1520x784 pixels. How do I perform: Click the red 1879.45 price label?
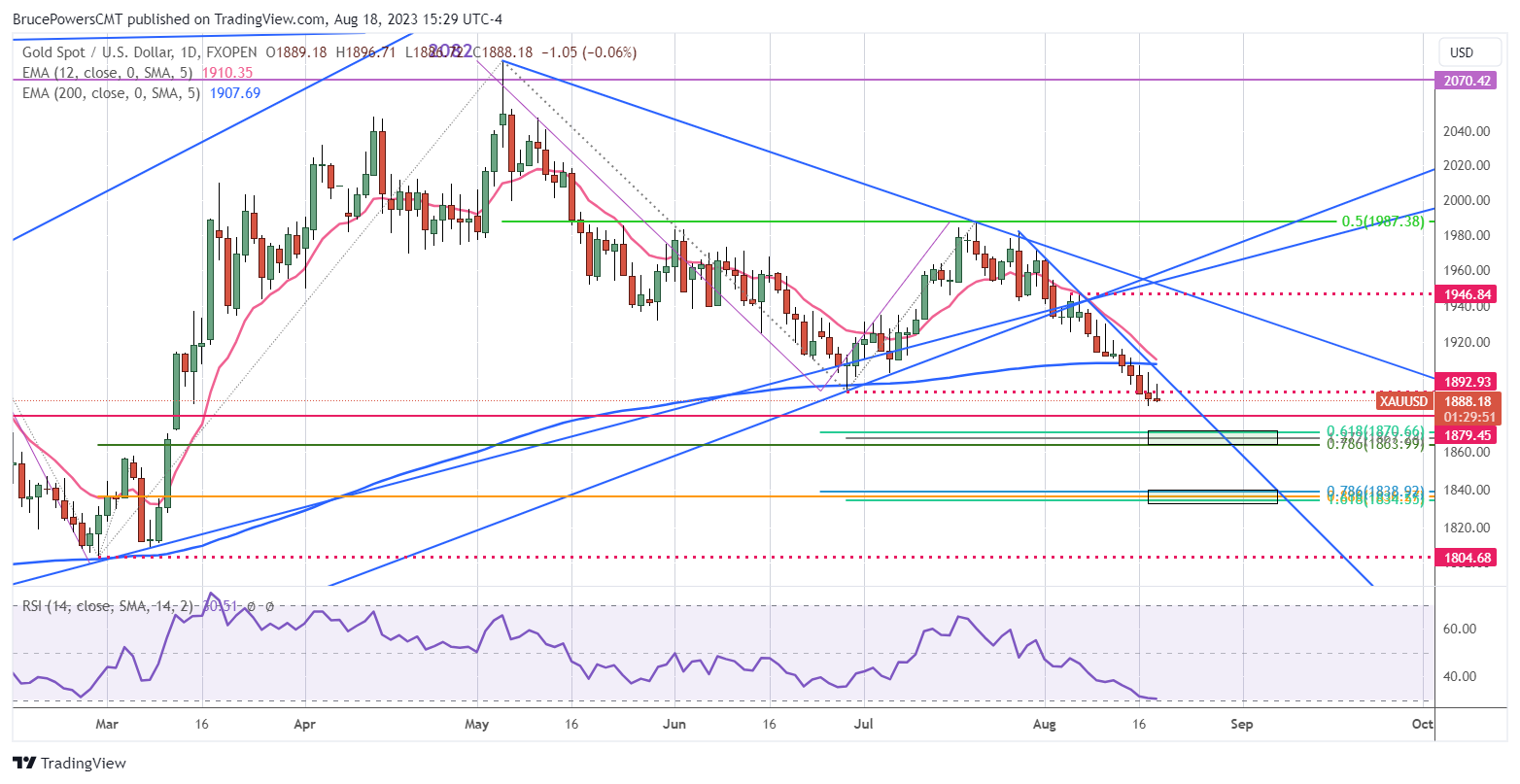pyautogui.click(x=1465, y=433)
